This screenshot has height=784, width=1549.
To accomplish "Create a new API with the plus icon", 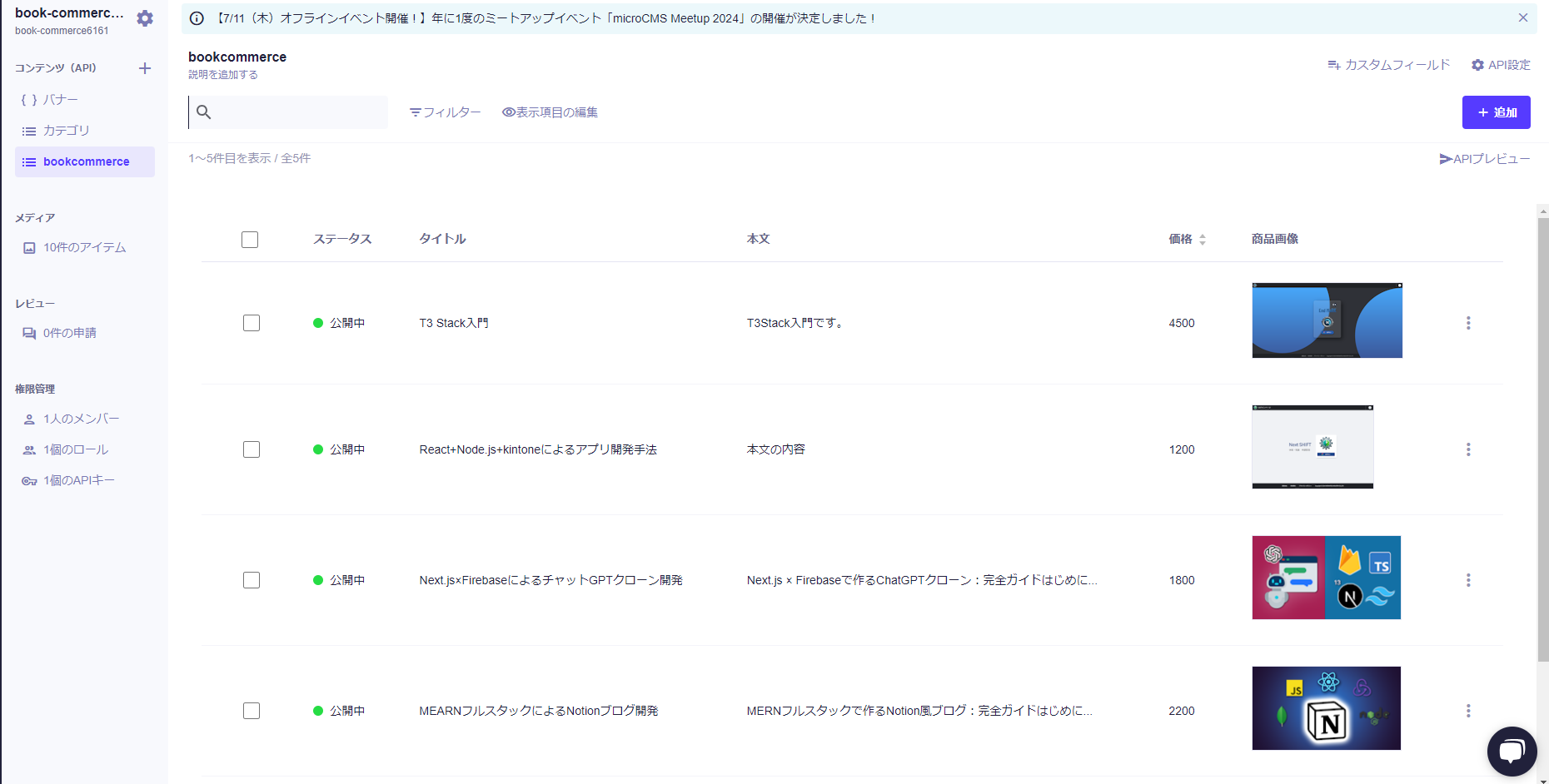I will 145,68.
